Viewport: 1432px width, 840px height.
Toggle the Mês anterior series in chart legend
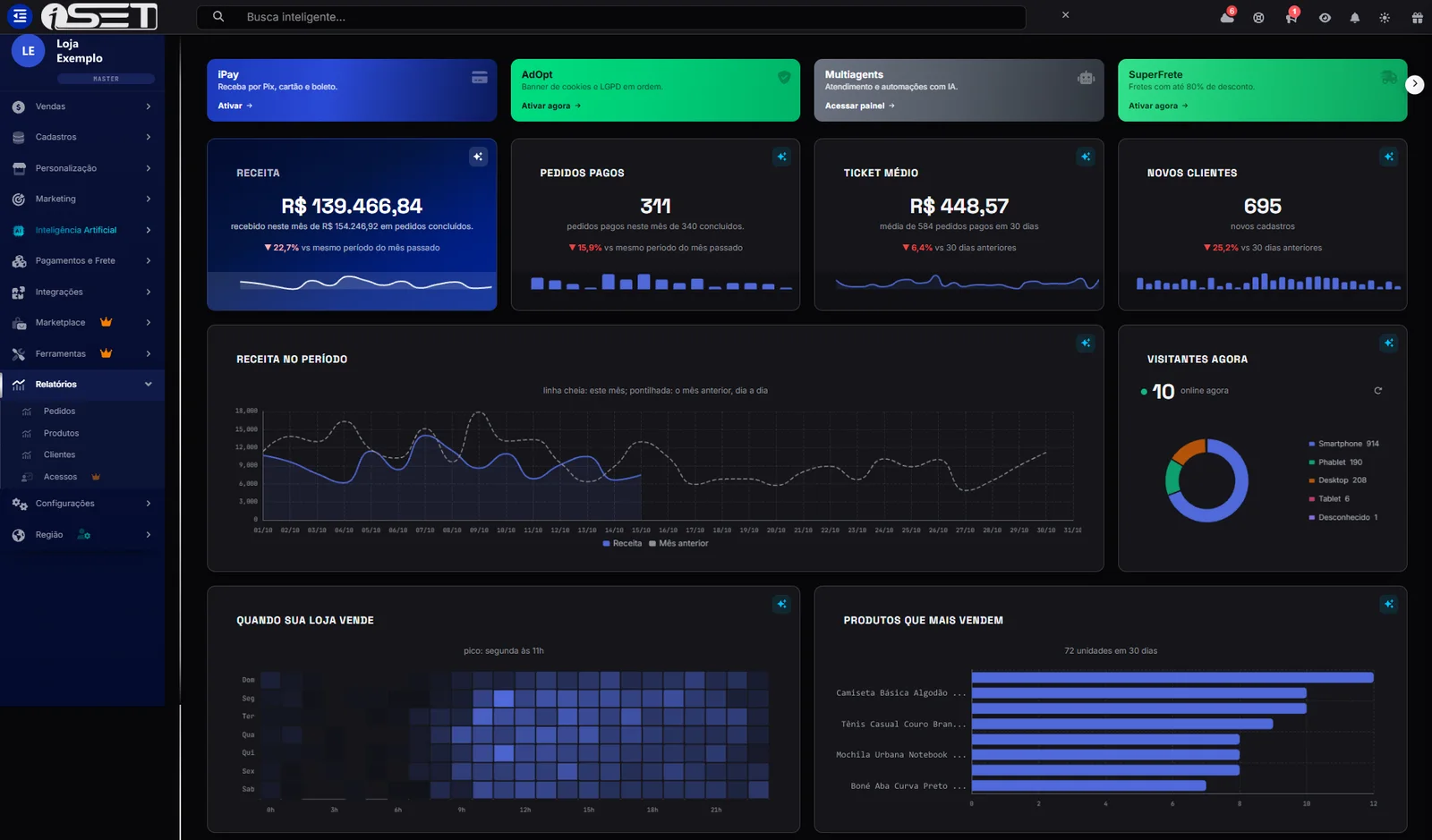[x=678, y=544]
